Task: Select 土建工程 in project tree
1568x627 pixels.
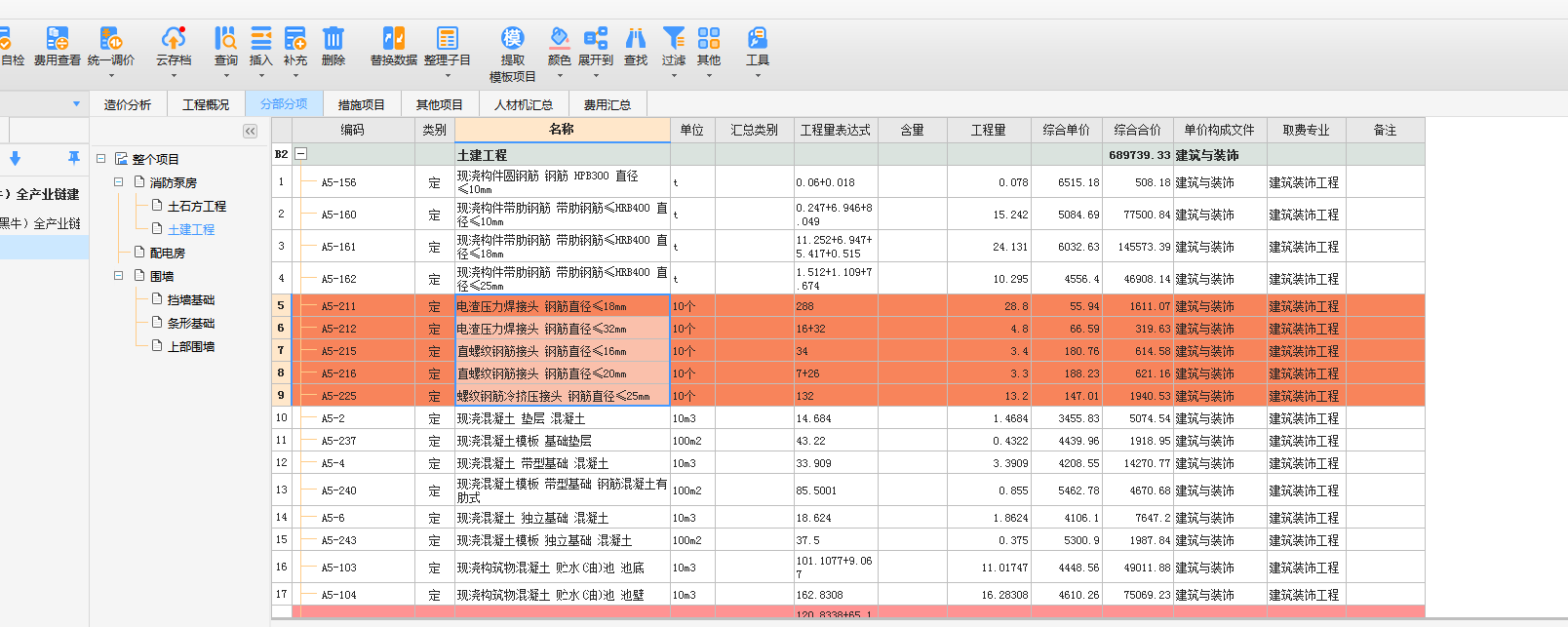Action: tap(191, 229)
